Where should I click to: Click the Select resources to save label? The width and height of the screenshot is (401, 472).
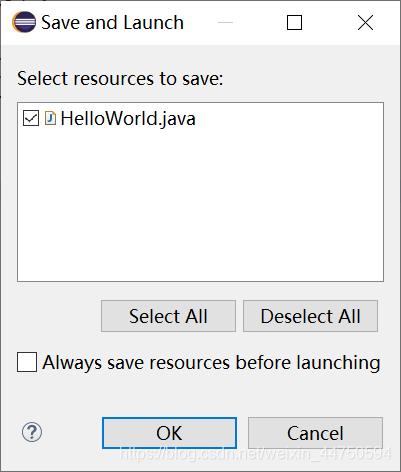coord(120,79)
